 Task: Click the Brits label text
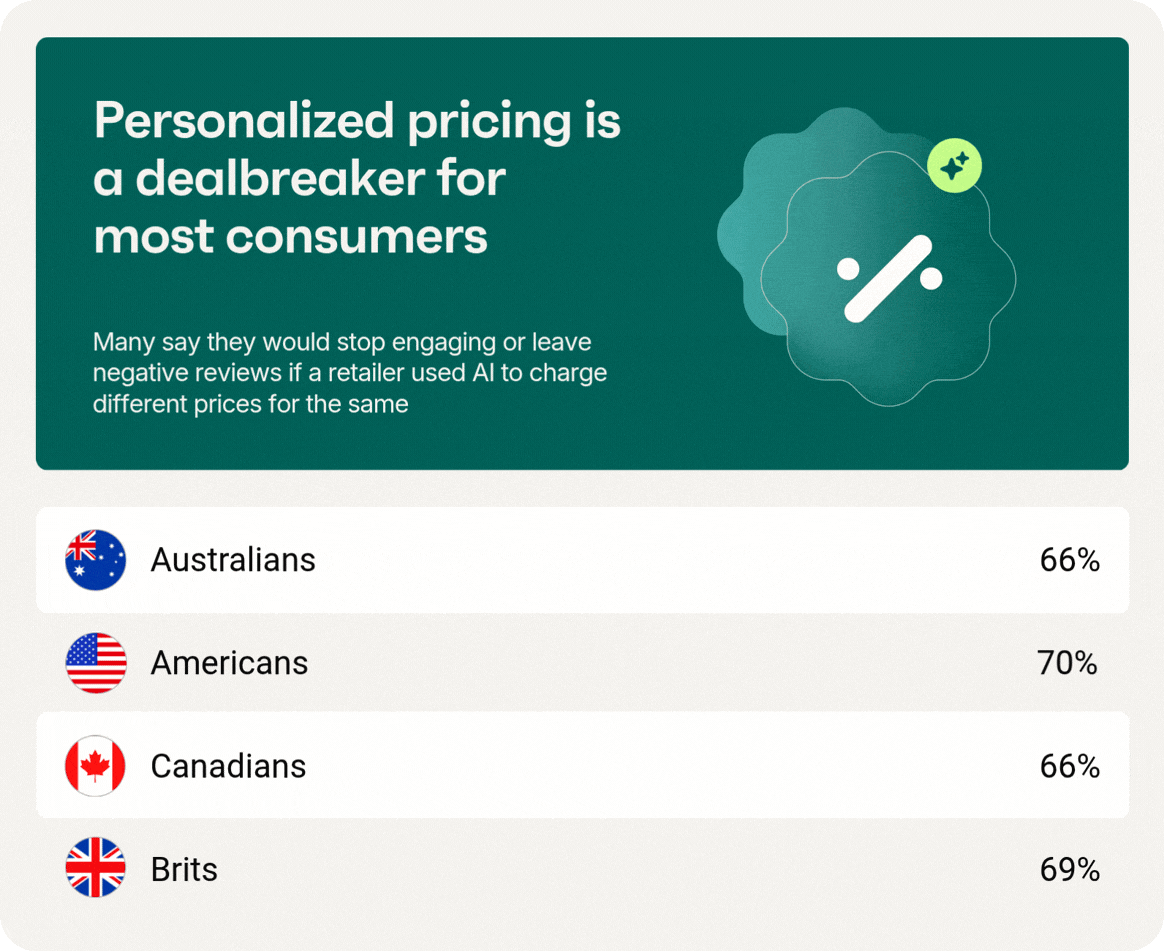pos(184,869)
